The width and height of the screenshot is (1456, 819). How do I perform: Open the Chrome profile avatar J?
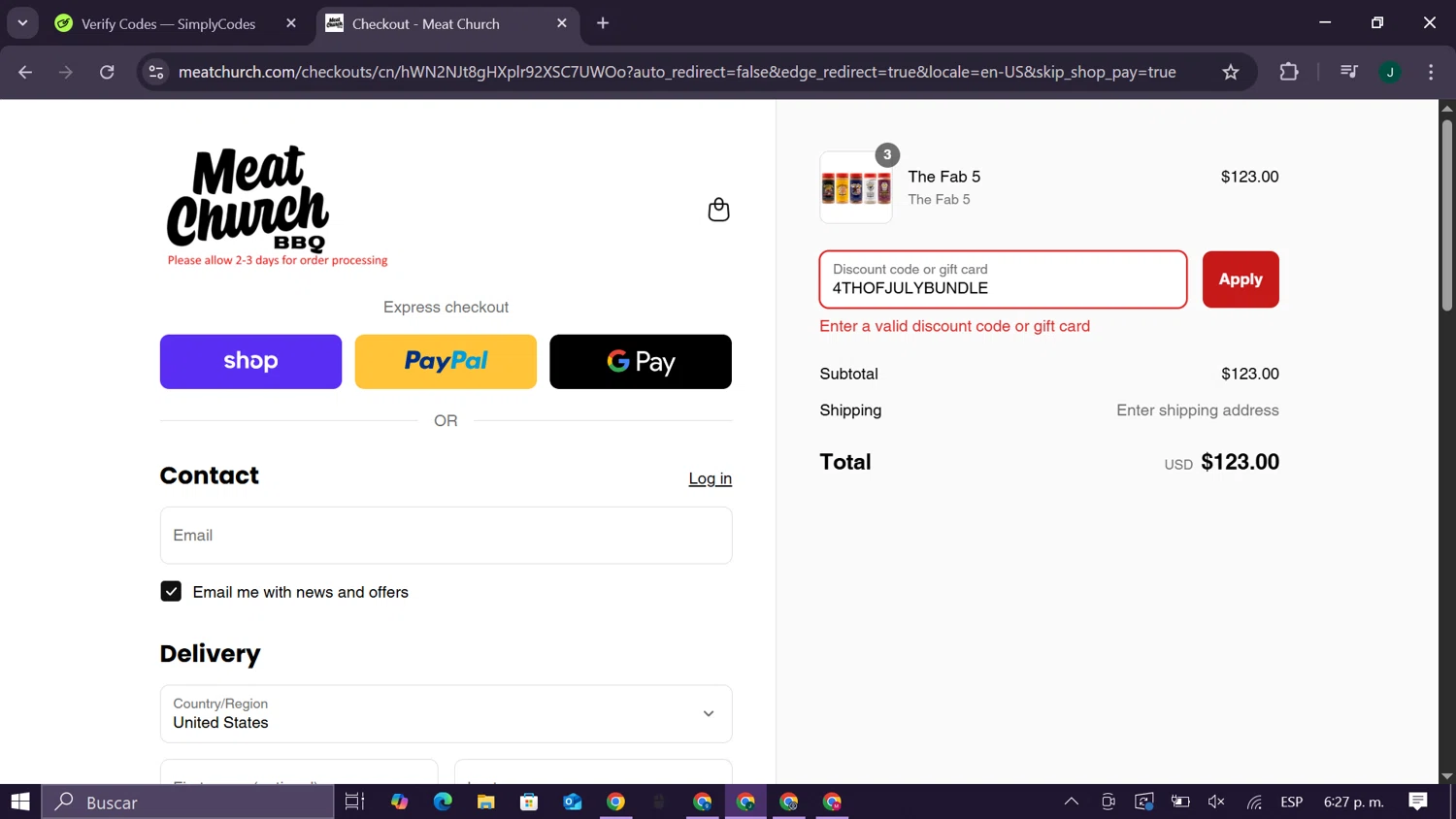click(x=1390, y=72)
